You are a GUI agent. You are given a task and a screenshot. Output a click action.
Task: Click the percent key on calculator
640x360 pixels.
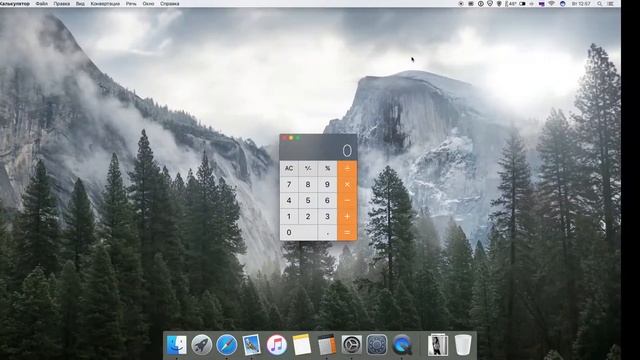tap(327, 168)
